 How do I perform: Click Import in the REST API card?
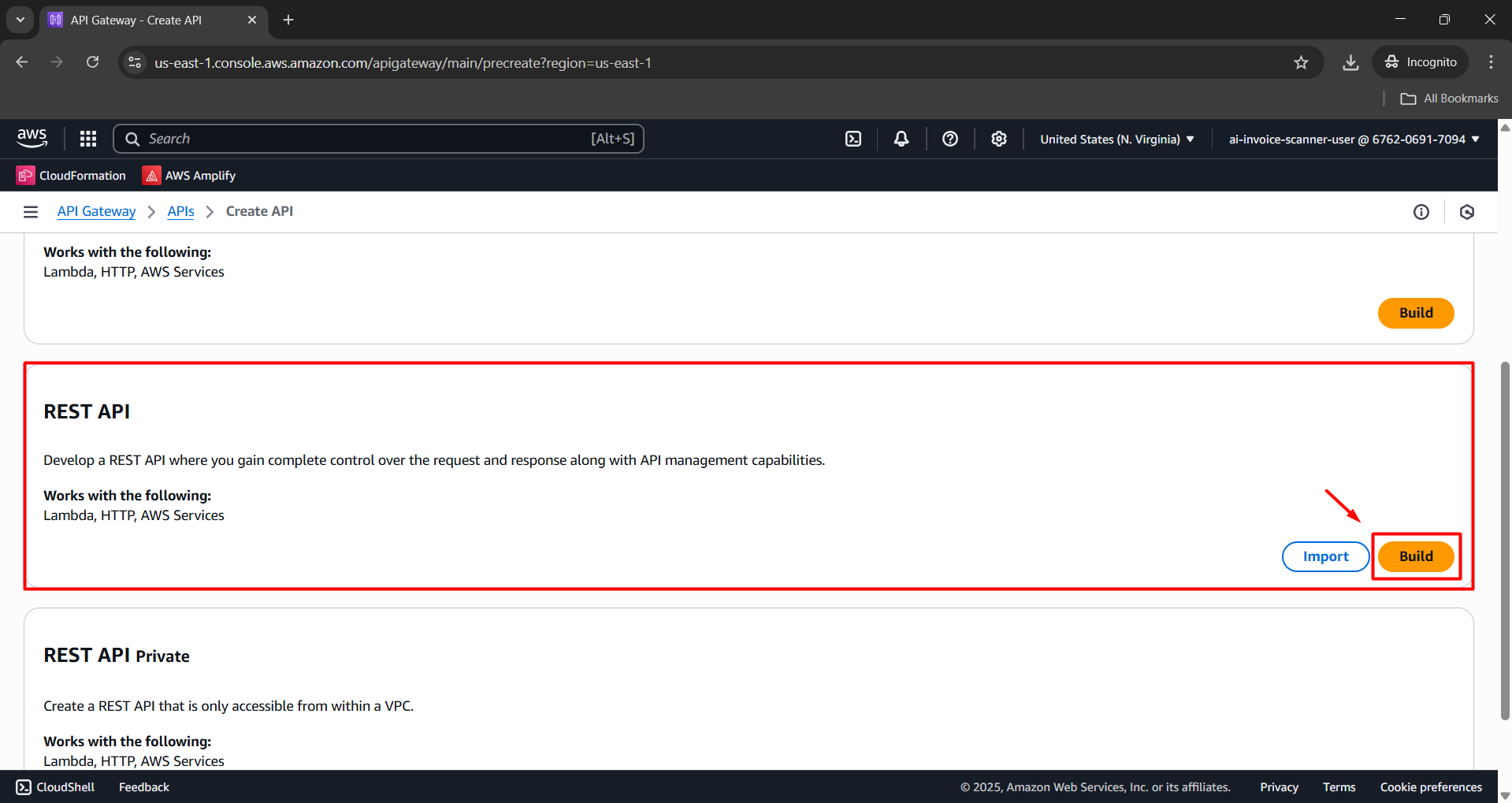[1325, 556]
